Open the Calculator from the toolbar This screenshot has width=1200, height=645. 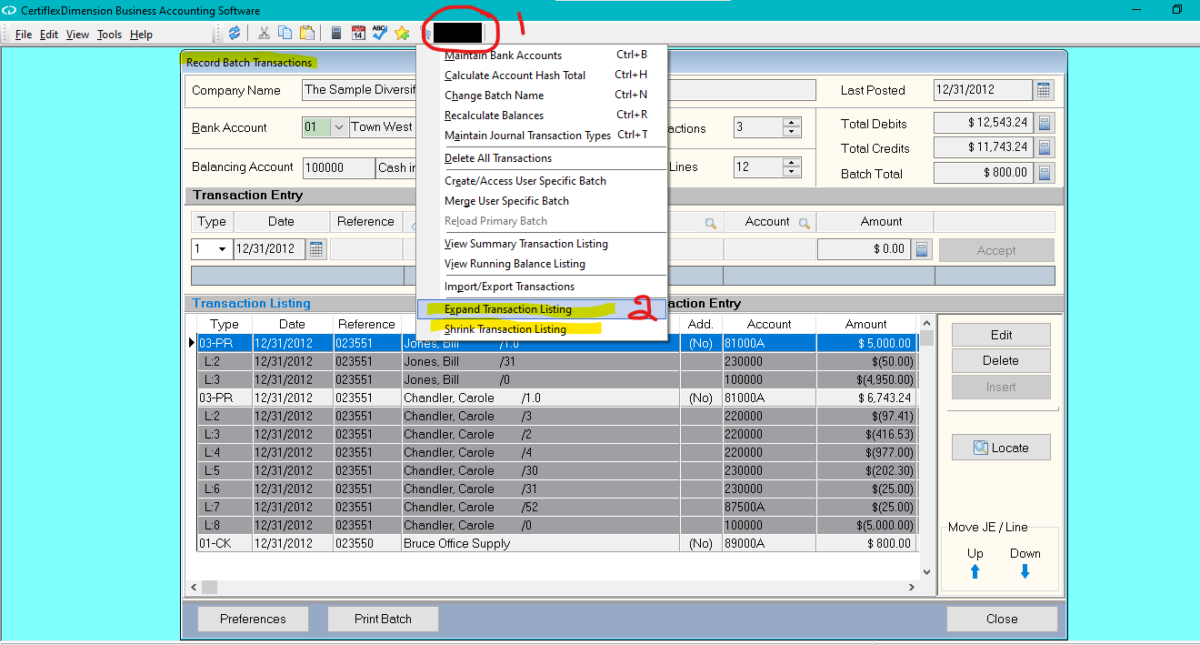tap(335, 32)
